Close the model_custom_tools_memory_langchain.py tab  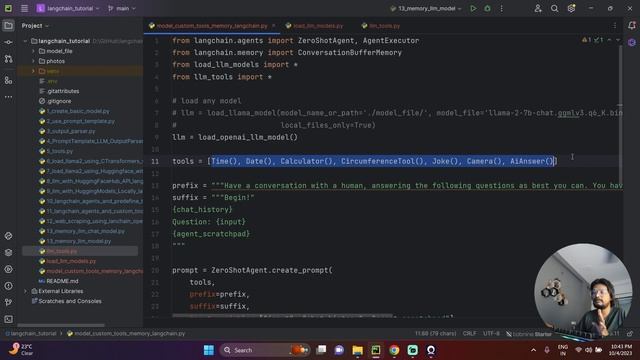coord(273,26)
